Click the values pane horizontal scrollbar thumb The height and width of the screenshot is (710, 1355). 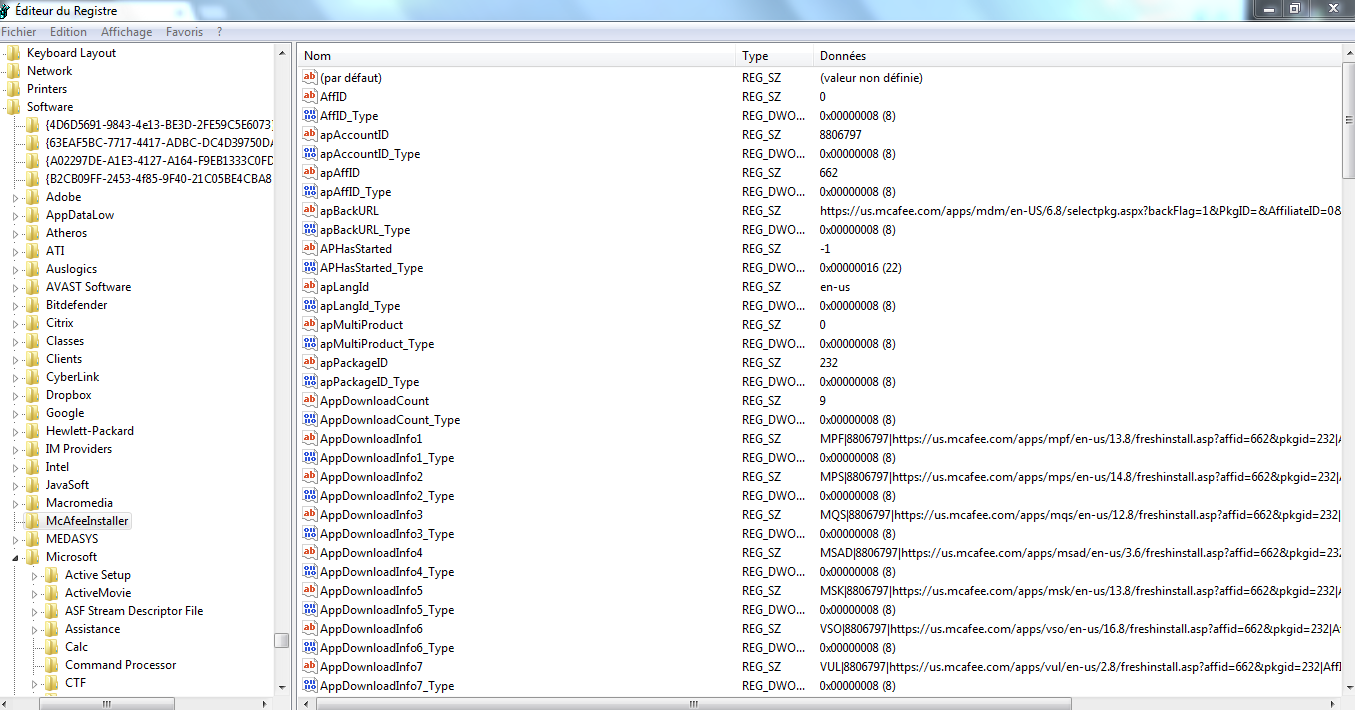[x=693, y=703]
